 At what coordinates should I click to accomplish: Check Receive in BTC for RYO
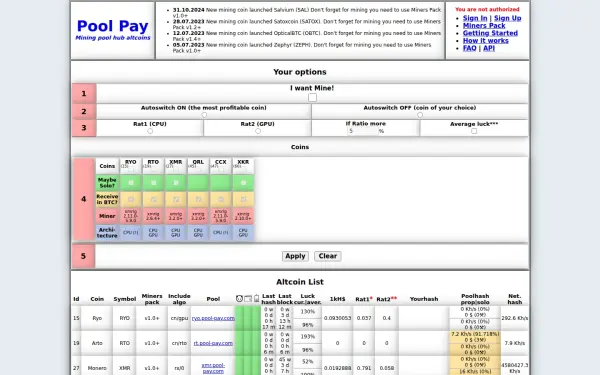pos(131,199)
